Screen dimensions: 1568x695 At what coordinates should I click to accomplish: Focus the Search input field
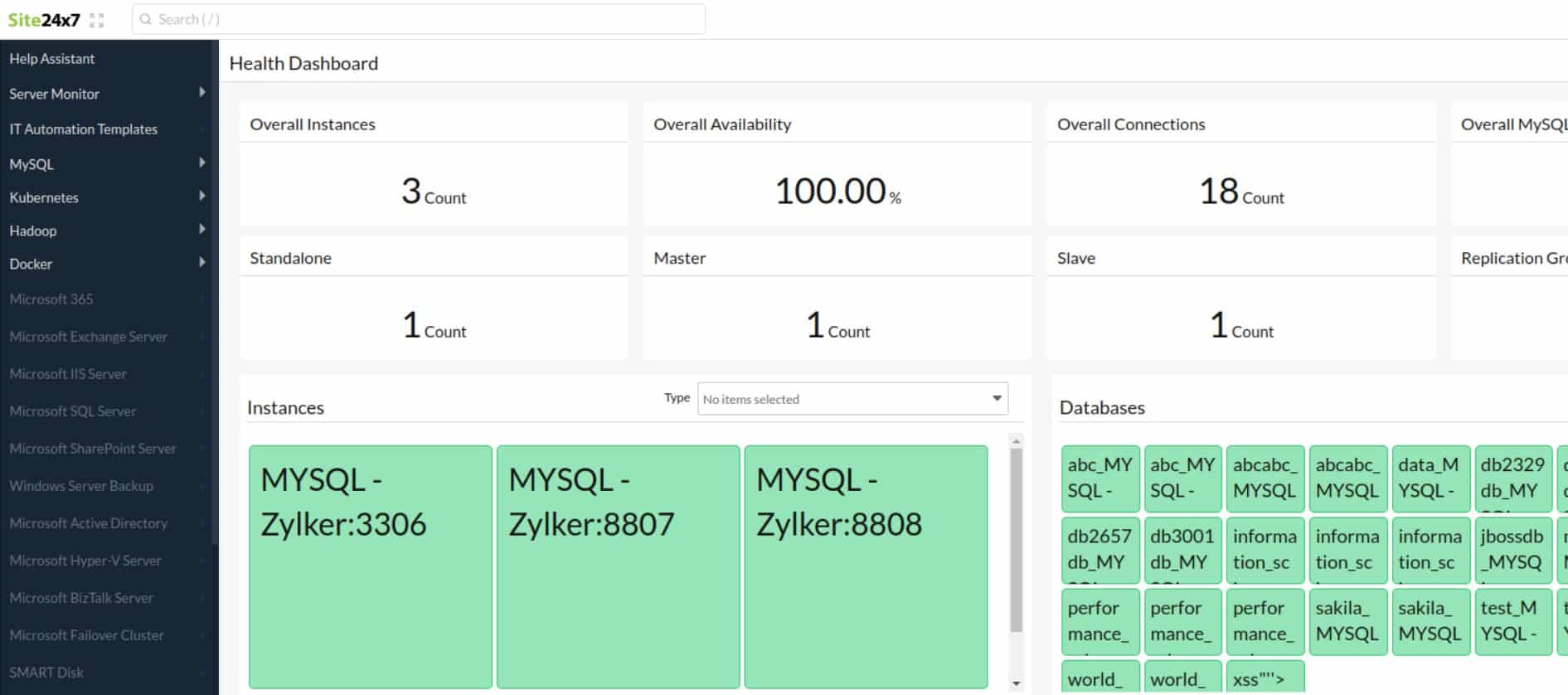click(x=419, y=19)
